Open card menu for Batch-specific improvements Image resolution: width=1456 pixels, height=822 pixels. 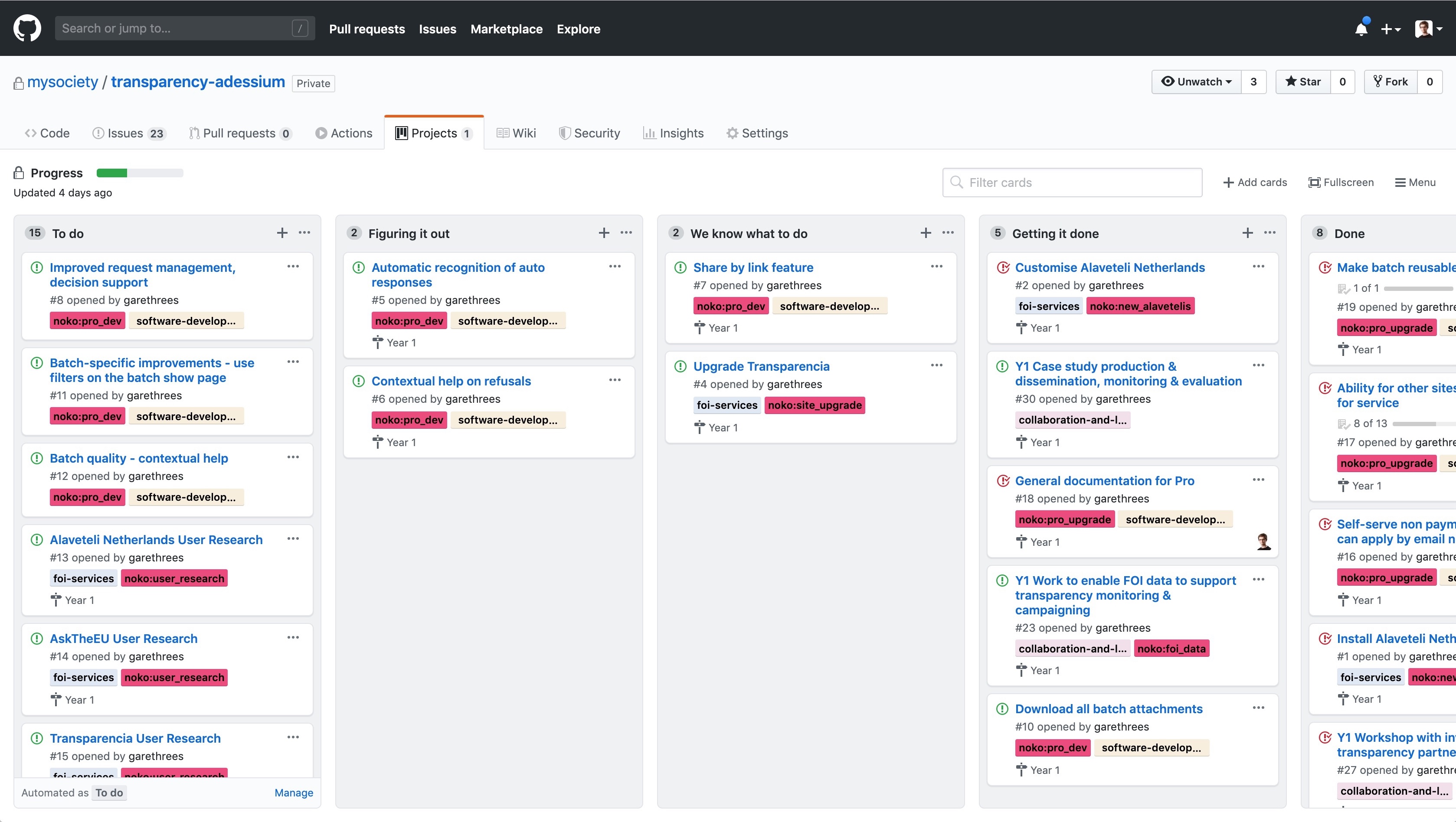(293, 362)
